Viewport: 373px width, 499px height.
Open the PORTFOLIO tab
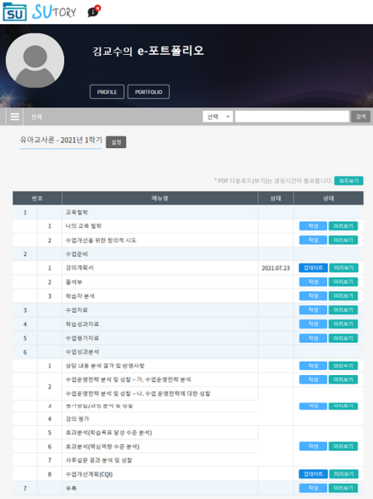149,92
